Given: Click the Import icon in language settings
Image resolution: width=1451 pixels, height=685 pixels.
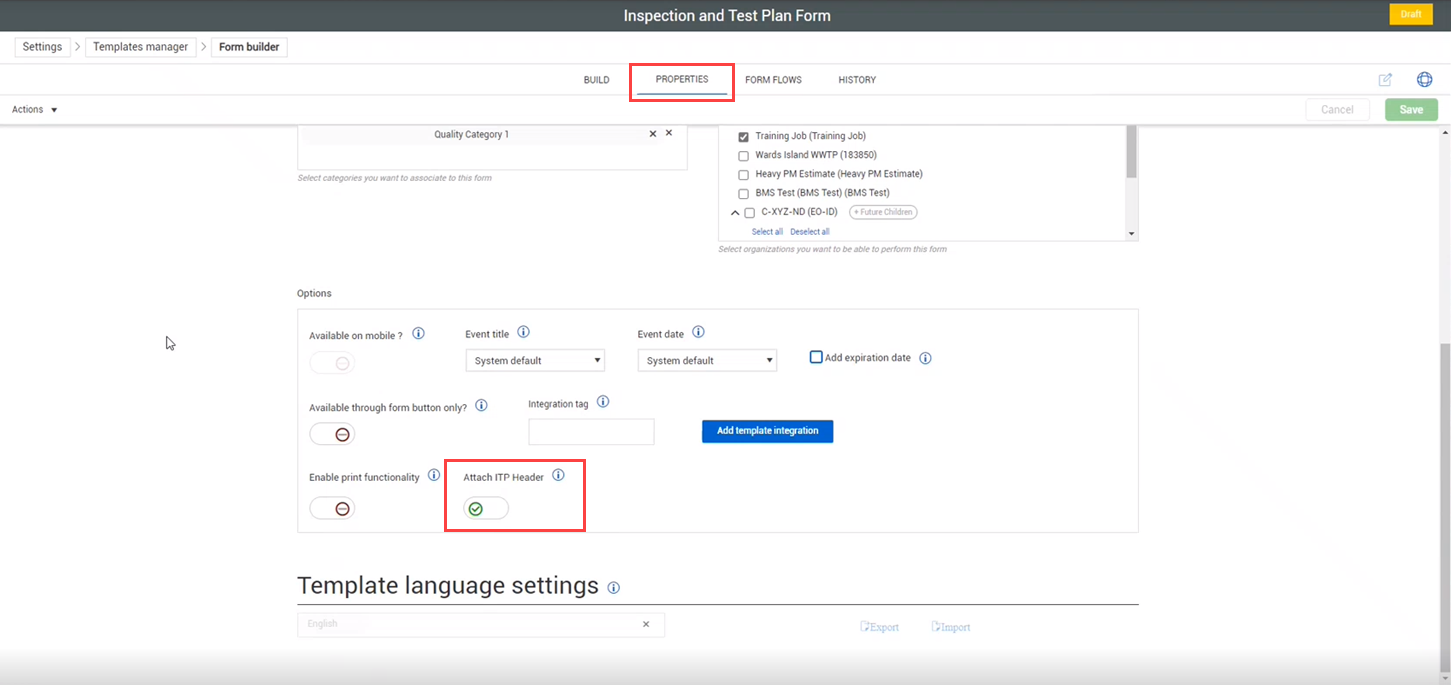Looking at the screenshot, I should [x=950, y=626].
